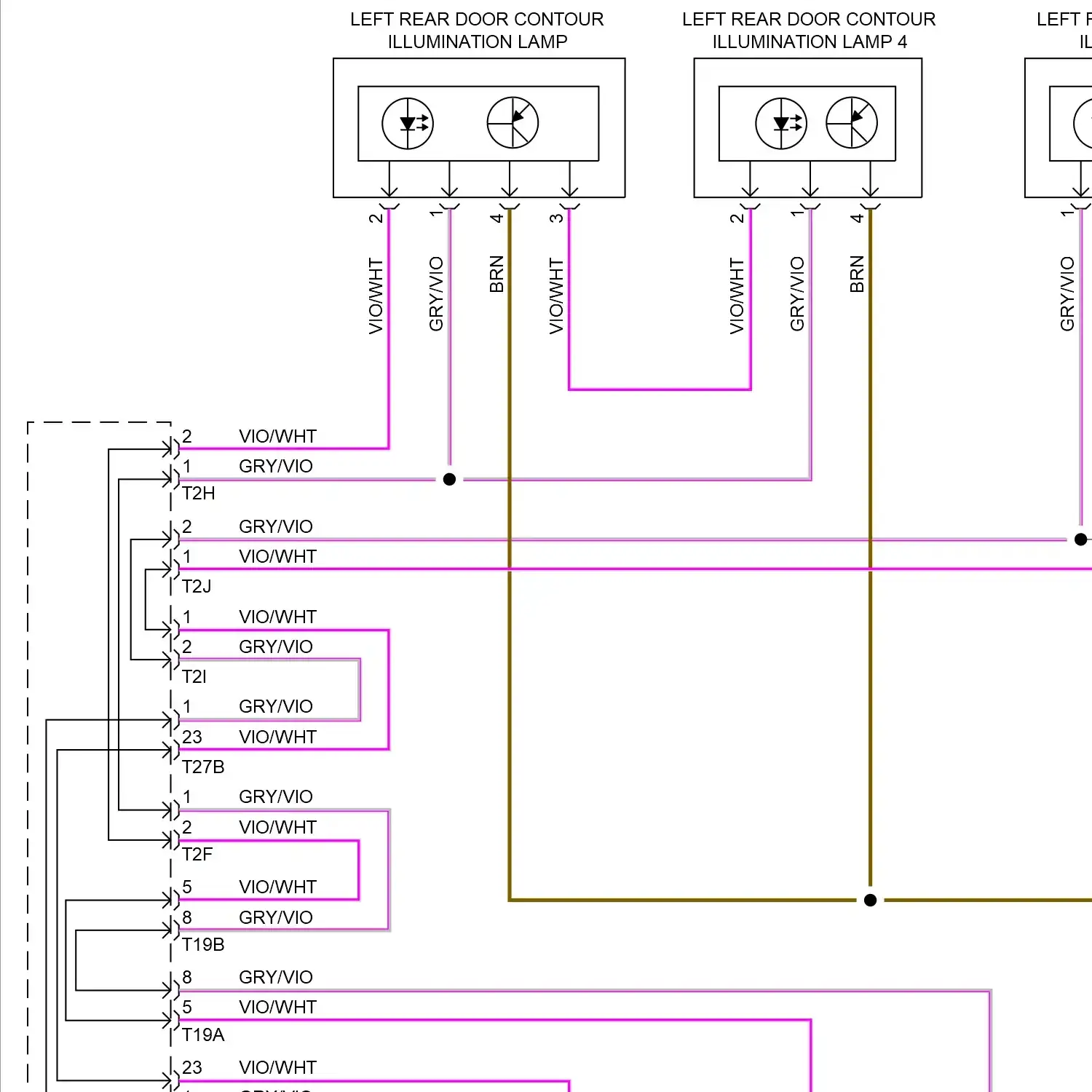Click VIO/WHT label at T2H pin 2
The image size is (1092, 1092).
pos(277,437)
